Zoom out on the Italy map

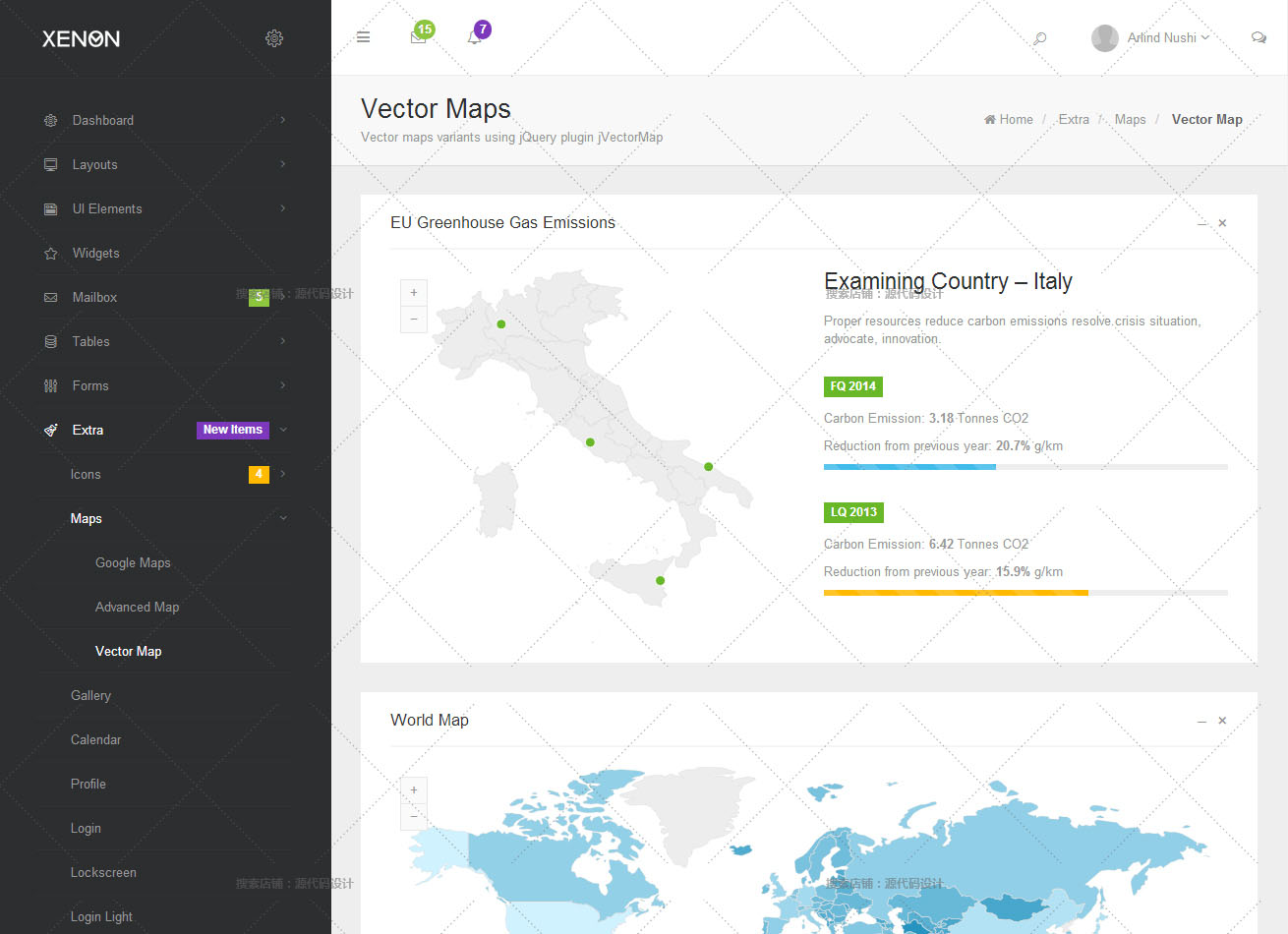(414, 320)
